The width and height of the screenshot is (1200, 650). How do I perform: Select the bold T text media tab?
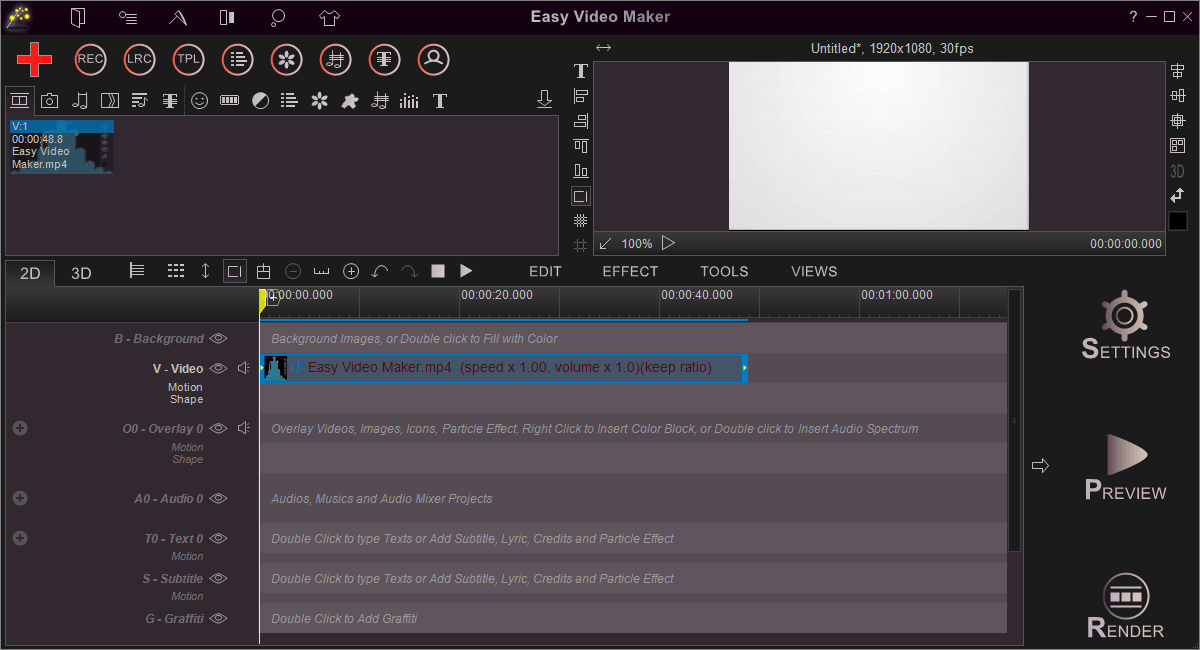439,101
